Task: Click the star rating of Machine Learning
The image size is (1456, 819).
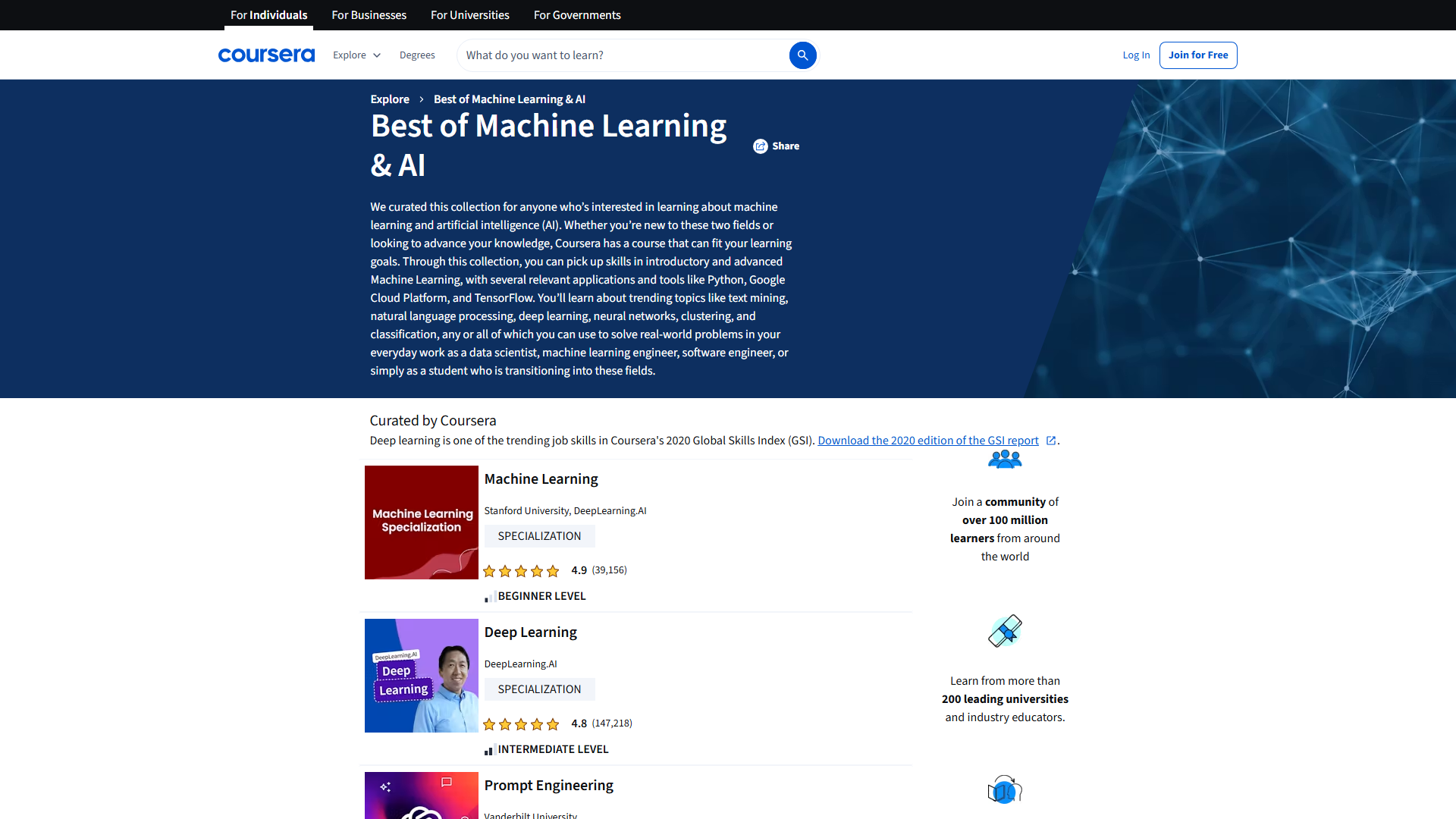Action: pos(521,571)
